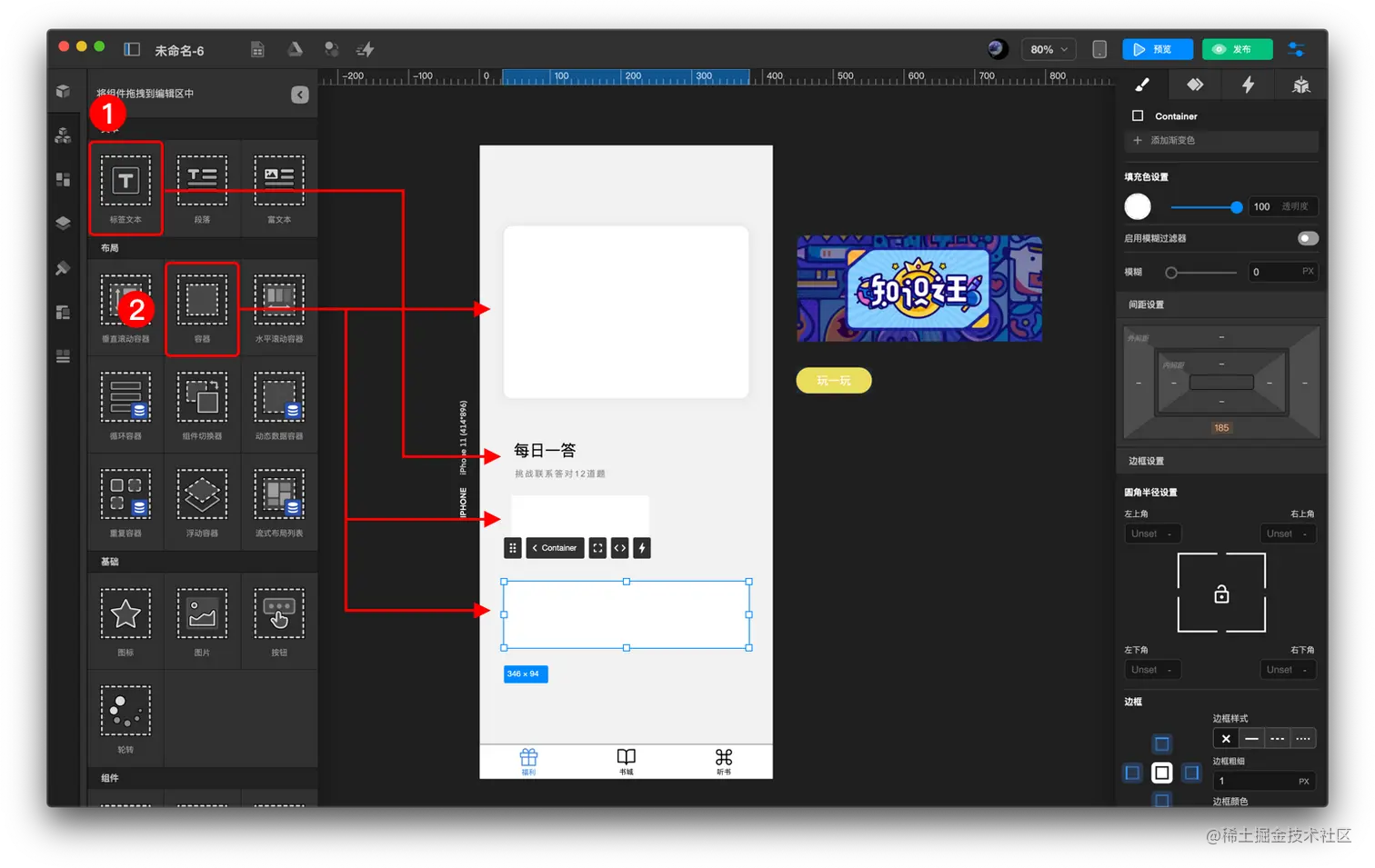Viewport: 1375px width, 868px height.
Task: Click the yellow 玩一玩 button on canvas
Action: coord(834,381)
